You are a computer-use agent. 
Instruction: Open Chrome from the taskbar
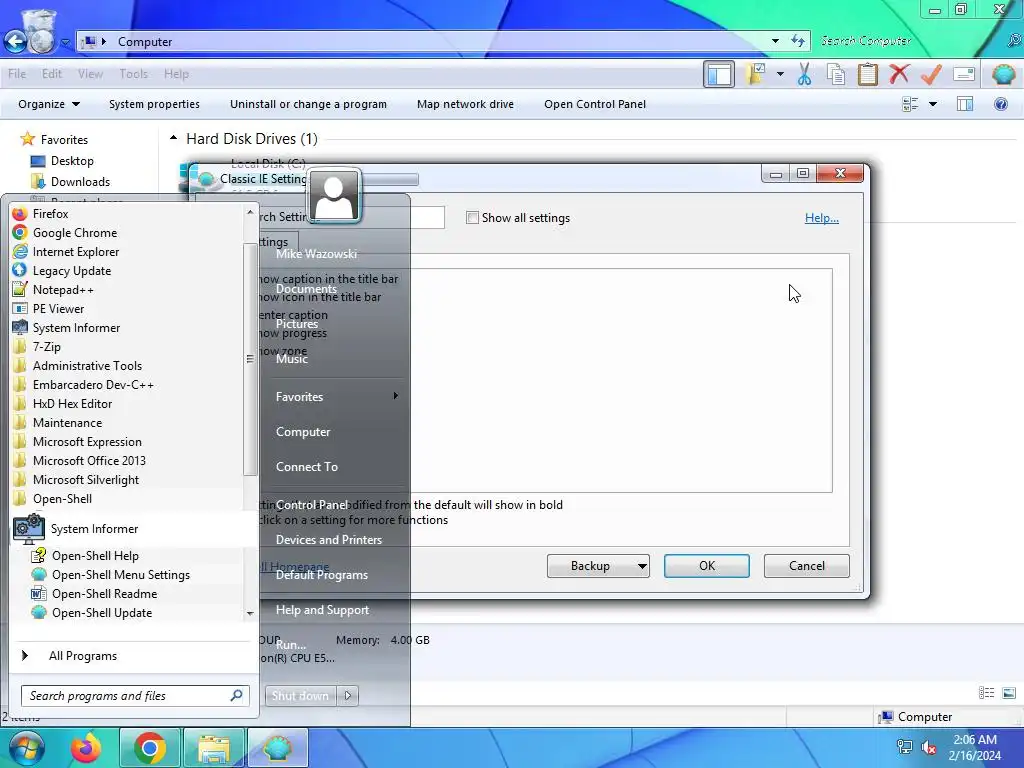point(150,748)
